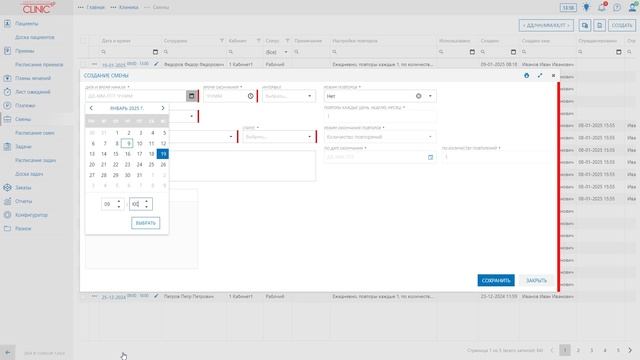The width and height of the screenshot is (640, 360).
Task: Open the cabinet dropdown left of status field
Action: point(231,137)
